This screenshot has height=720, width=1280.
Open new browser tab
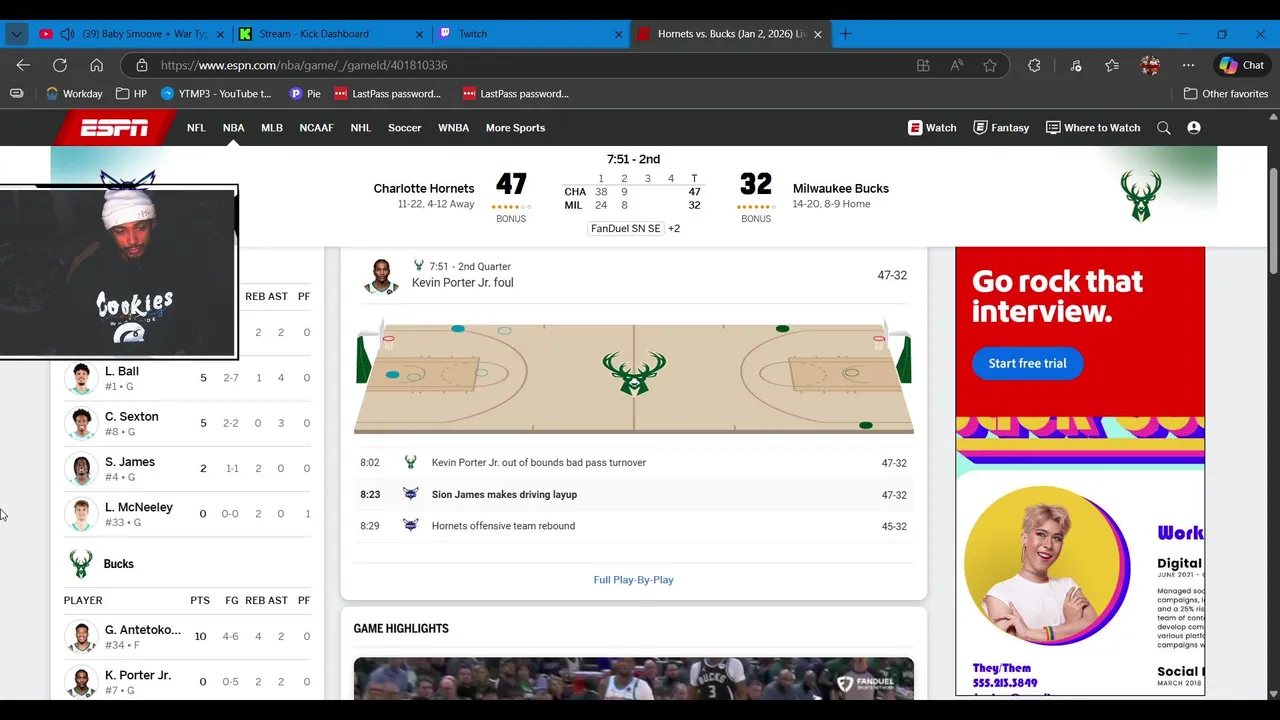846,34
